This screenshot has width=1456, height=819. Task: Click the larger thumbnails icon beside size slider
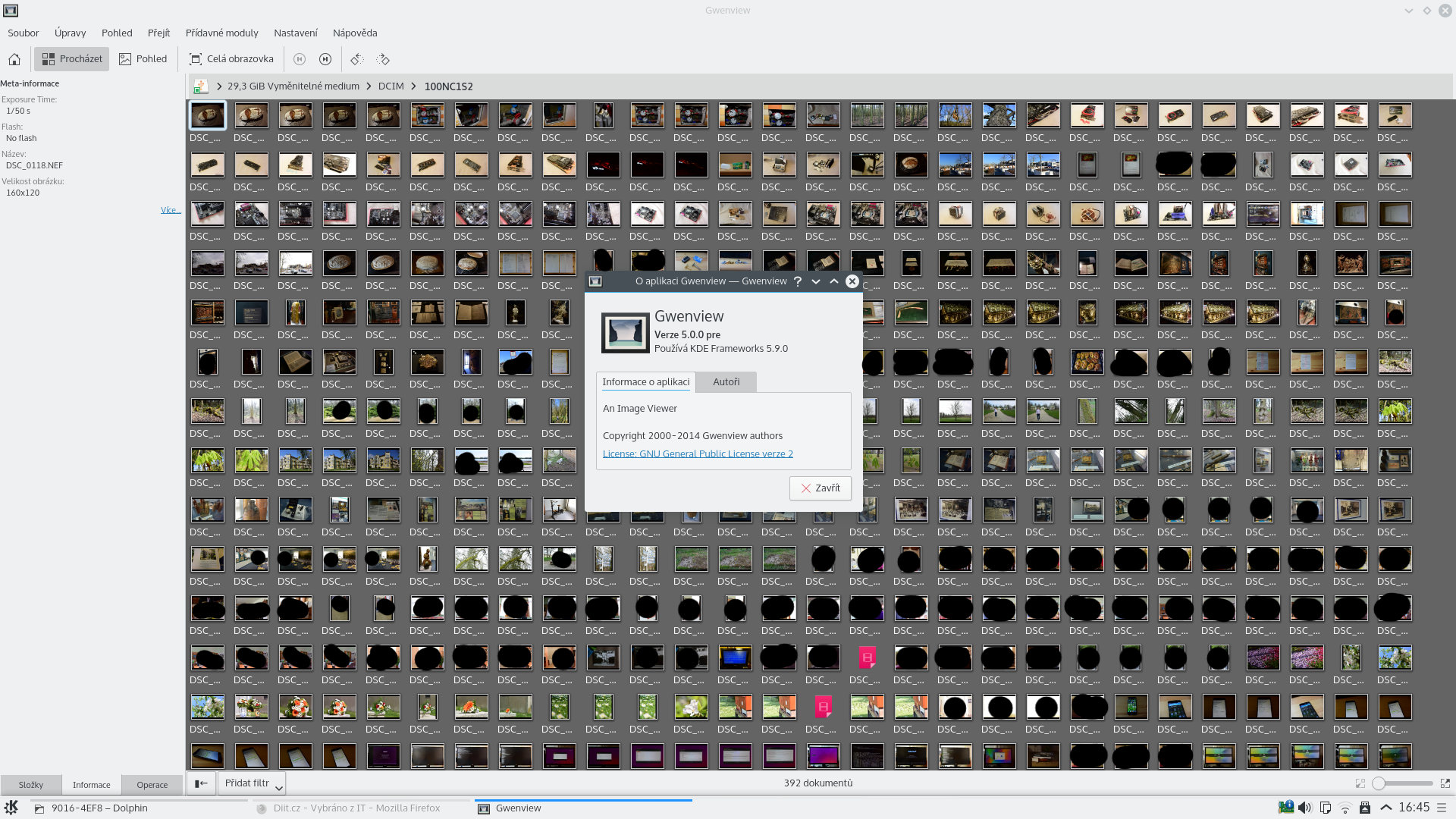(x=1445, y=783)
